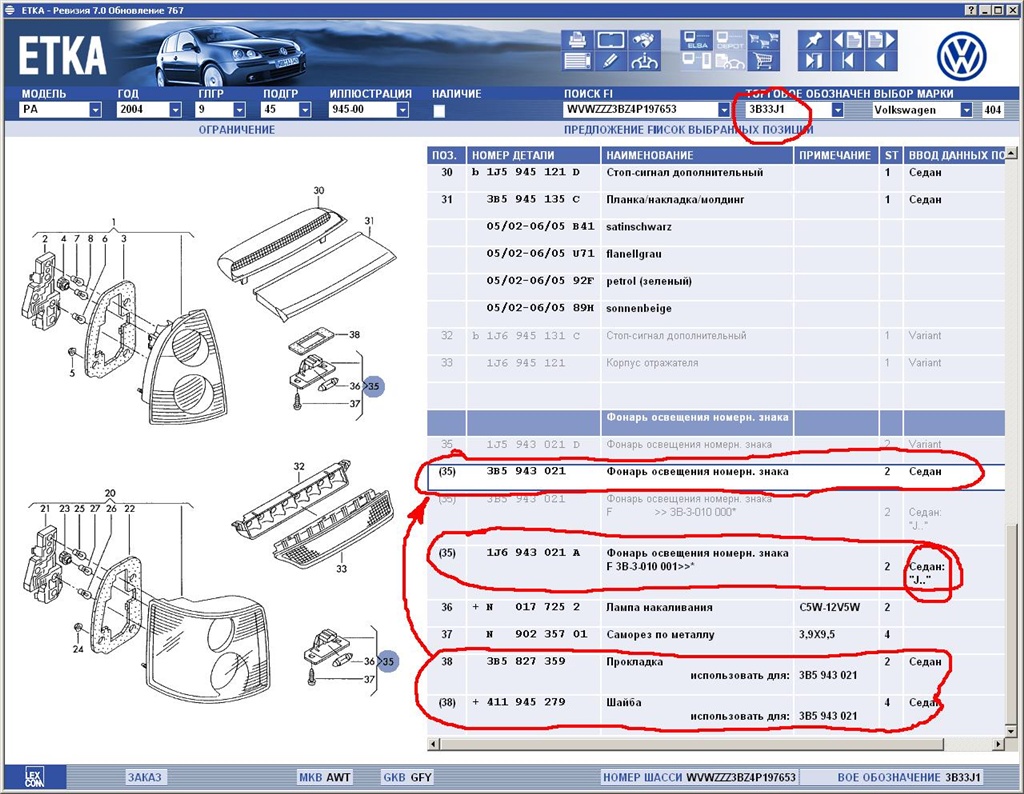Click the НОМЕР ШАССИ chassis number field
1024x794 pixels.
[699, 777]
